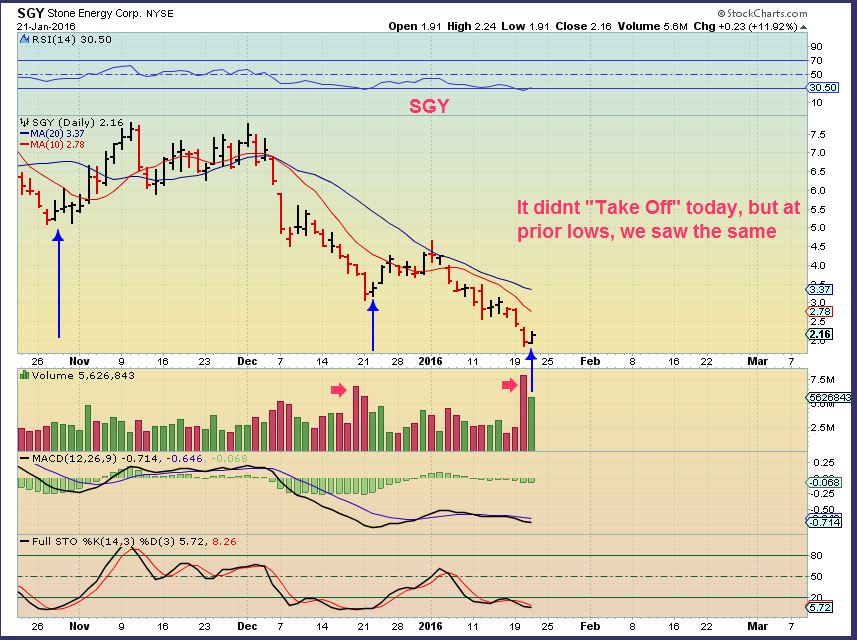This screenshot has width=857, height=640.
Task: Click the 2.5M volume axis label
Action: coord(823,427)
